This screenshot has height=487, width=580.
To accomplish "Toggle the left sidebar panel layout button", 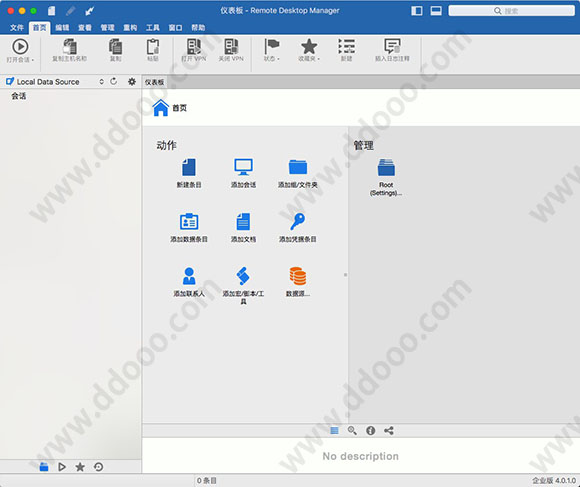I will point(417,11).
